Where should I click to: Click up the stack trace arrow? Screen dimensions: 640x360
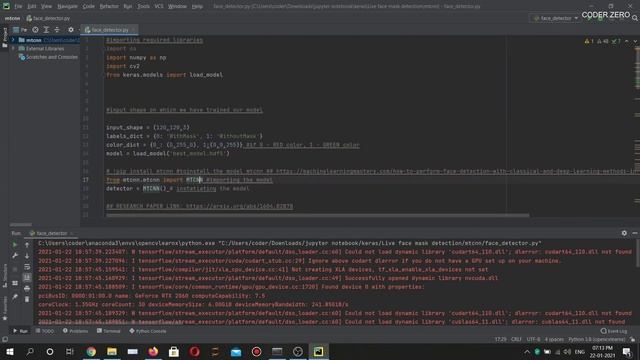click(27, 245)
